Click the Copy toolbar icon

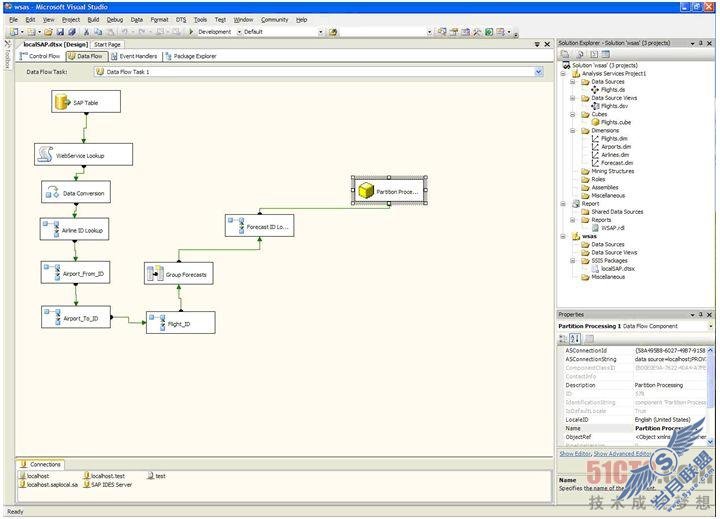click(x=98, y=32)
